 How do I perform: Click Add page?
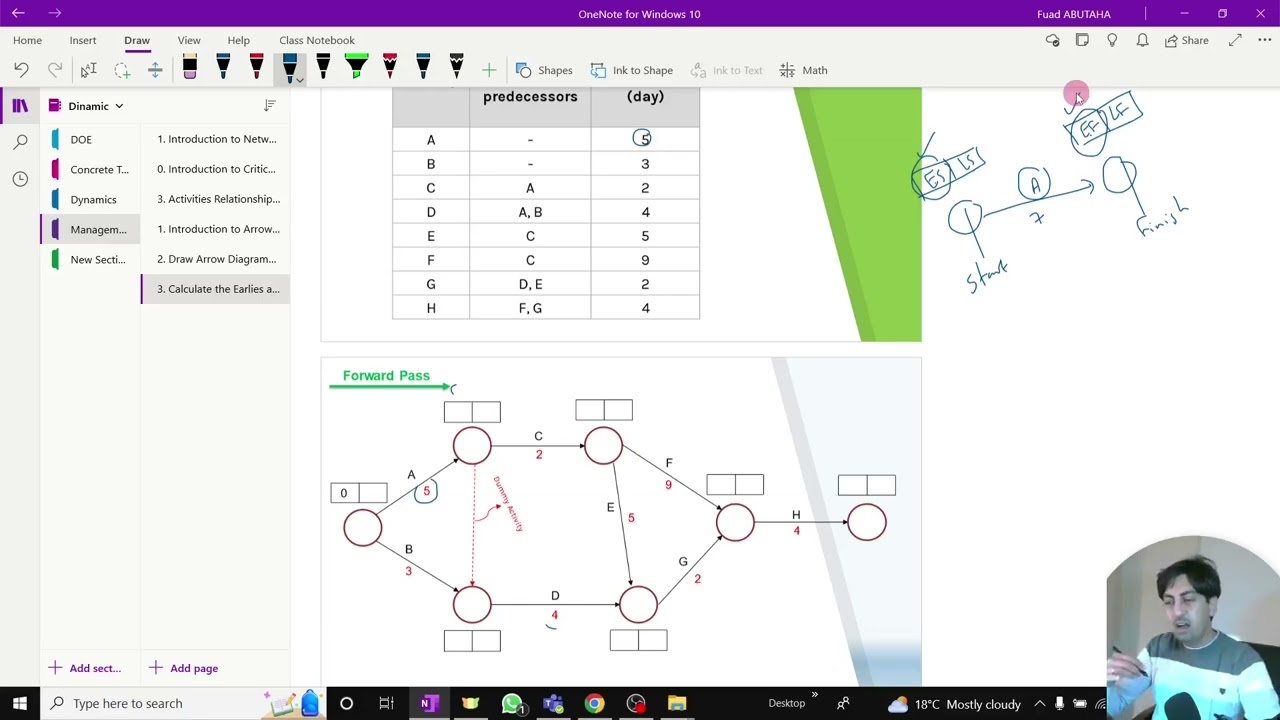pos(184,668)
